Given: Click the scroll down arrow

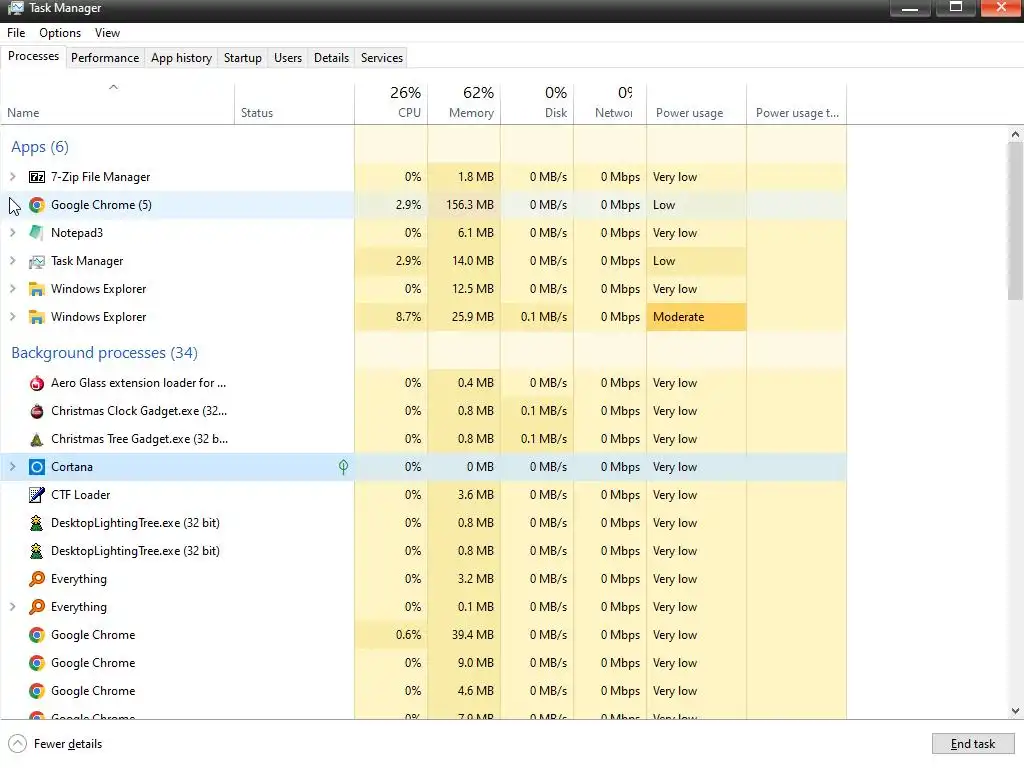Looking at the screenshot, I should tap(1015, 711).
